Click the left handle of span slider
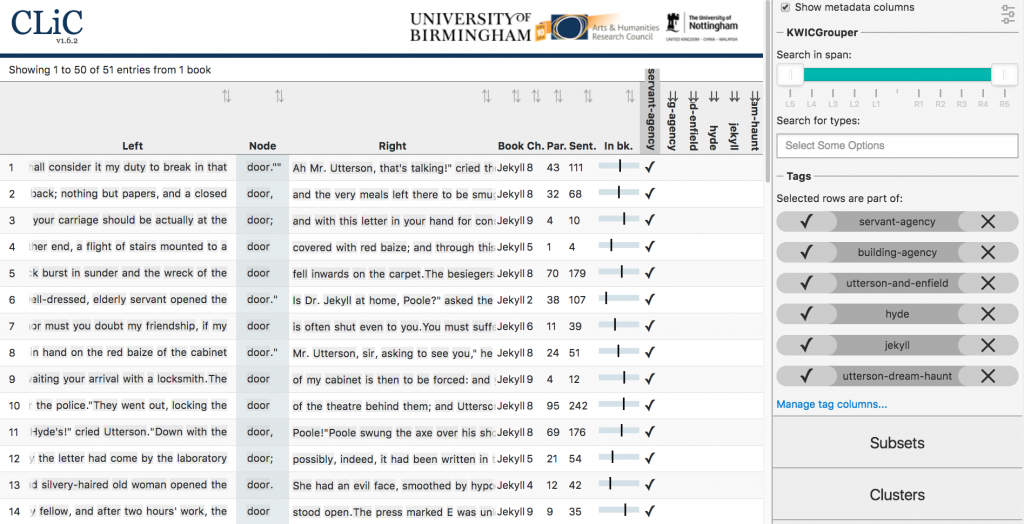The image size is (1024, 524). pyautogui.click(x=790, y=76)
